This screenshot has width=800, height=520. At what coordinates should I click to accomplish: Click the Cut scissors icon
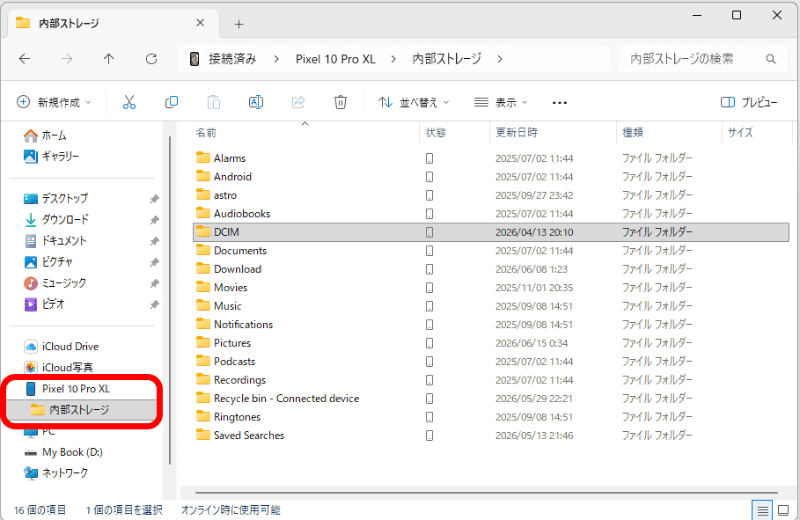click(129, 102)
